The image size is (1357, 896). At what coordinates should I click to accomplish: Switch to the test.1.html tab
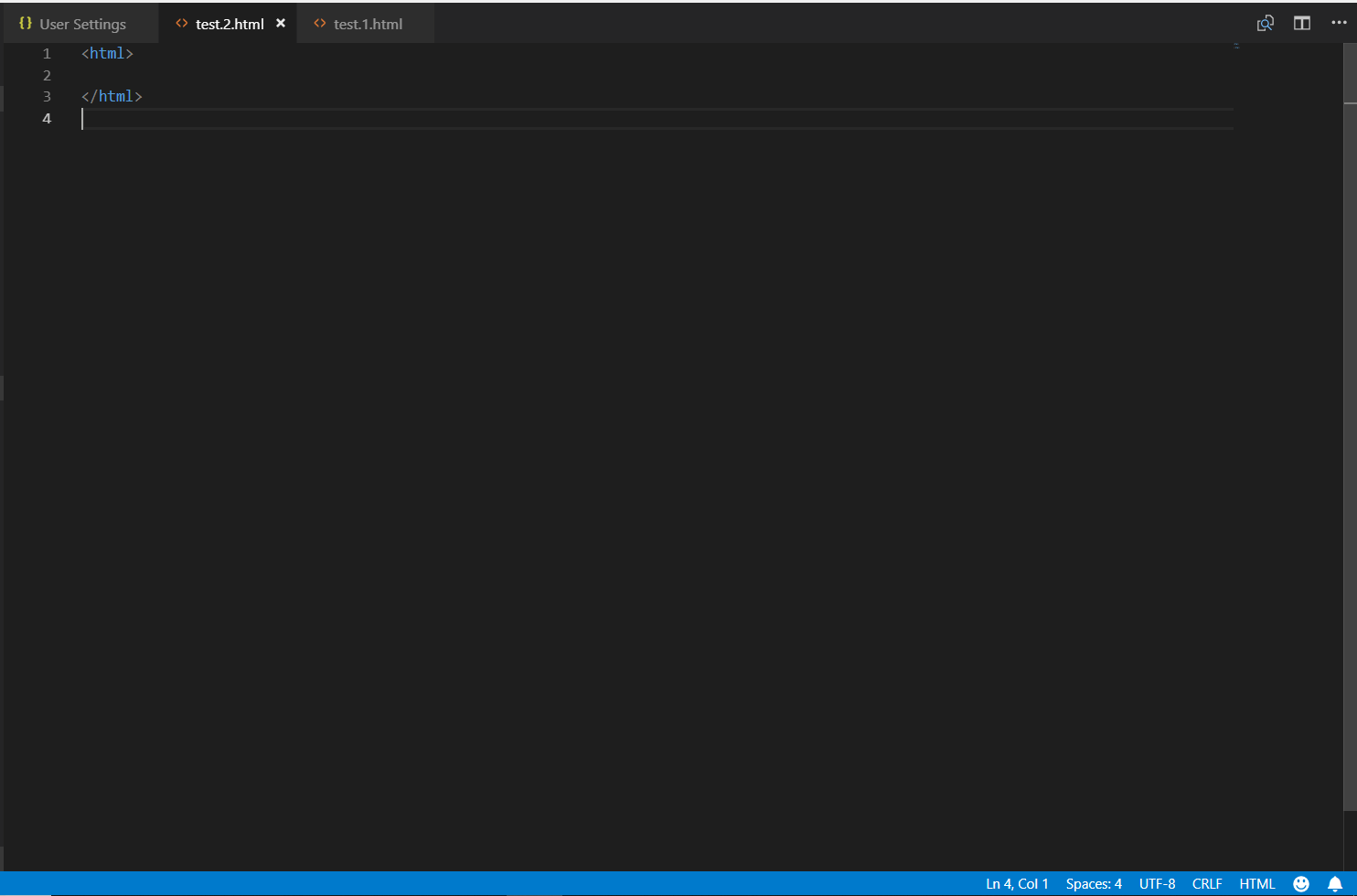pyautogui.click(x=369, y=24)
